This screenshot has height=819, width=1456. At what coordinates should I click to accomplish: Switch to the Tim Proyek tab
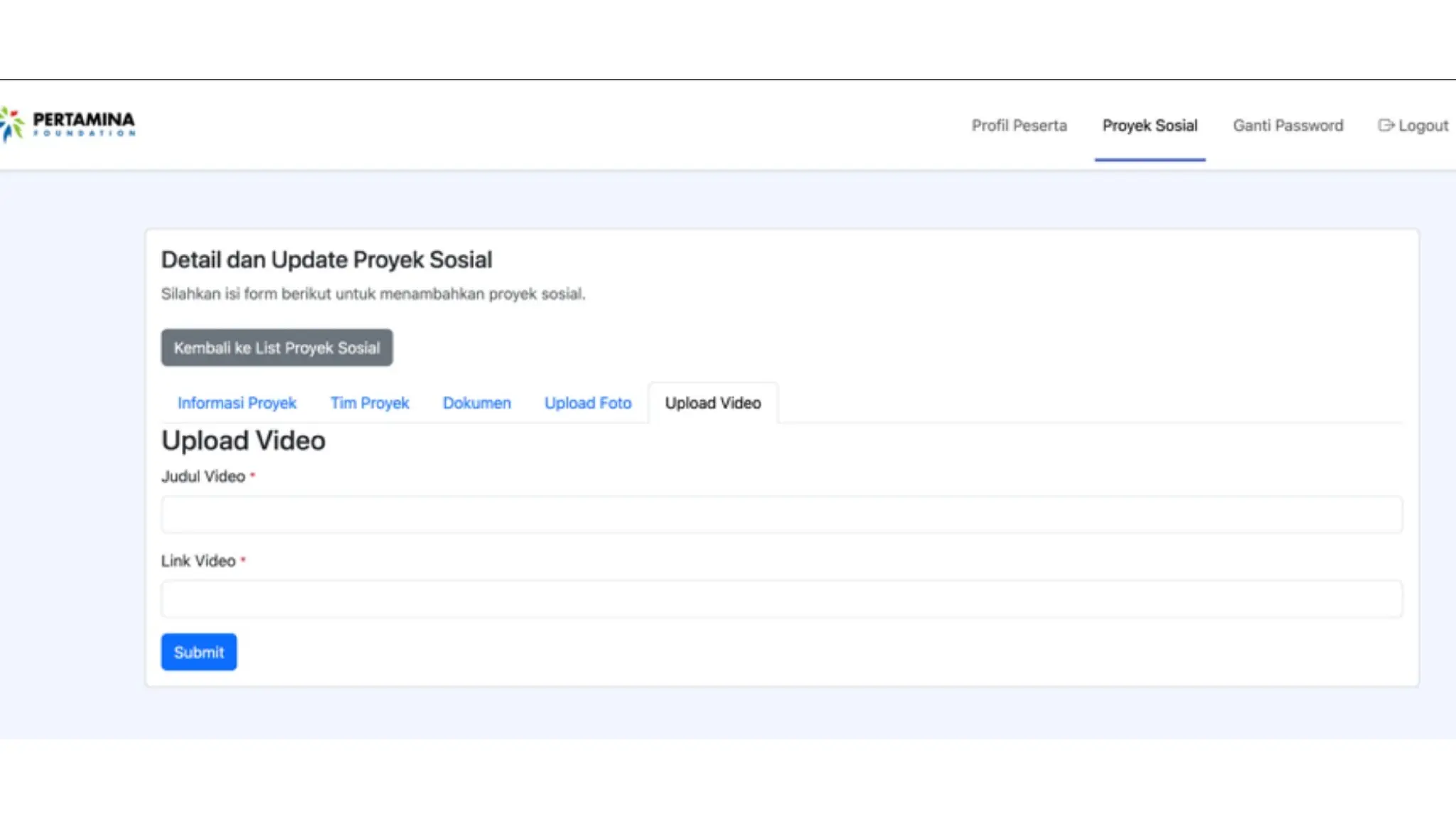pyautogui.click(x=369, y=403)
